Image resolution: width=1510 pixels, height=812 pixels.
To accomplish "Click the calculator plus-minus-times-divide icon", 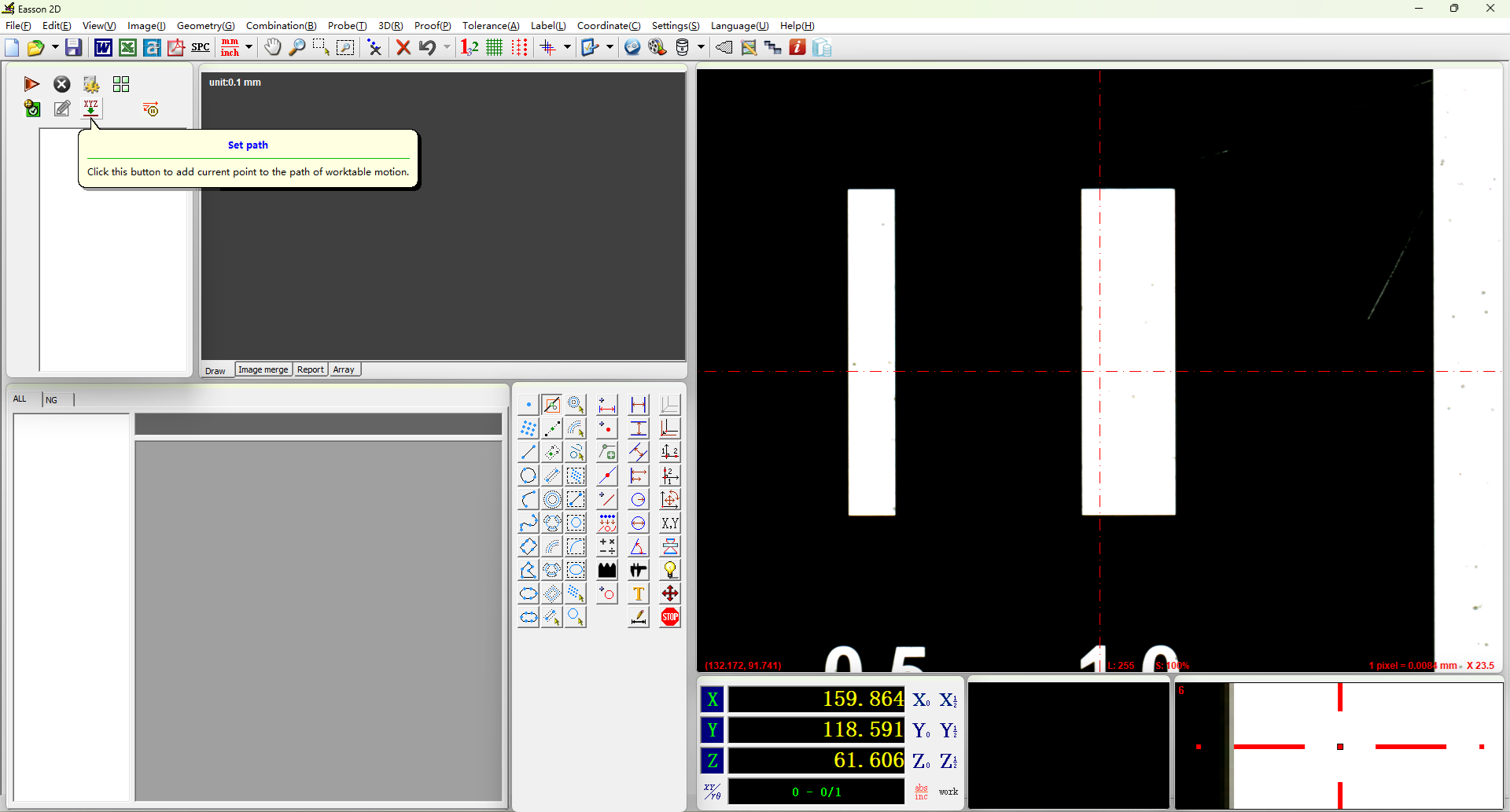I will coord(607,546).
